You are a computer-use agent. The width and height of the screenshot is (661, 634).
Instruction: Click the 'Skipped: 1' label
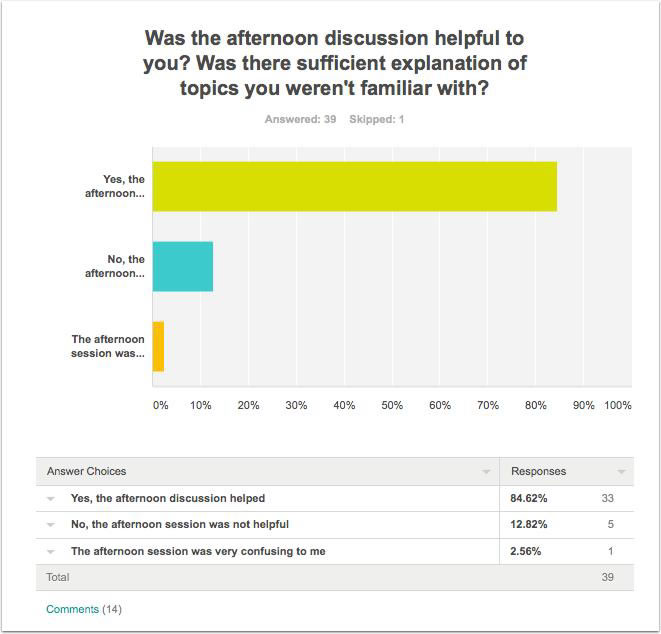click(x=376, y=119)
